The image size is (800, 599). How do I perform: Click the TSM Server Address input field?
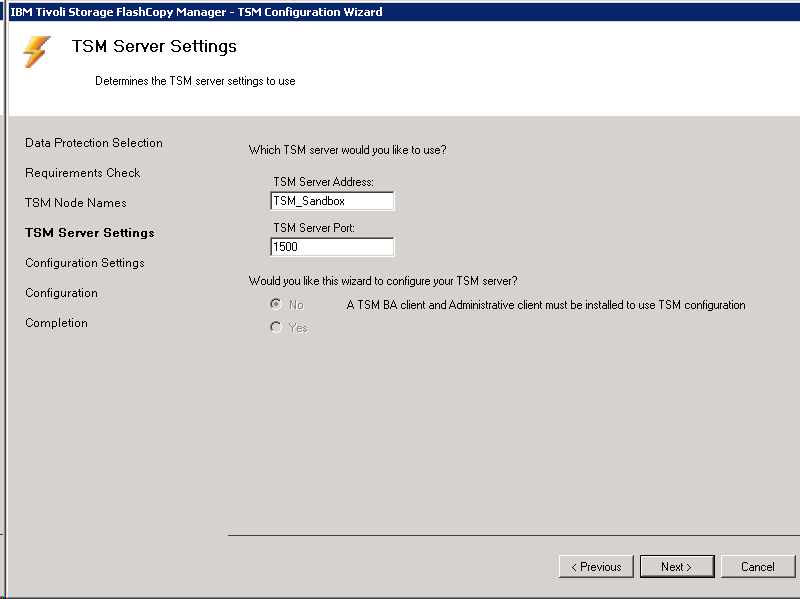coord(332,201)
